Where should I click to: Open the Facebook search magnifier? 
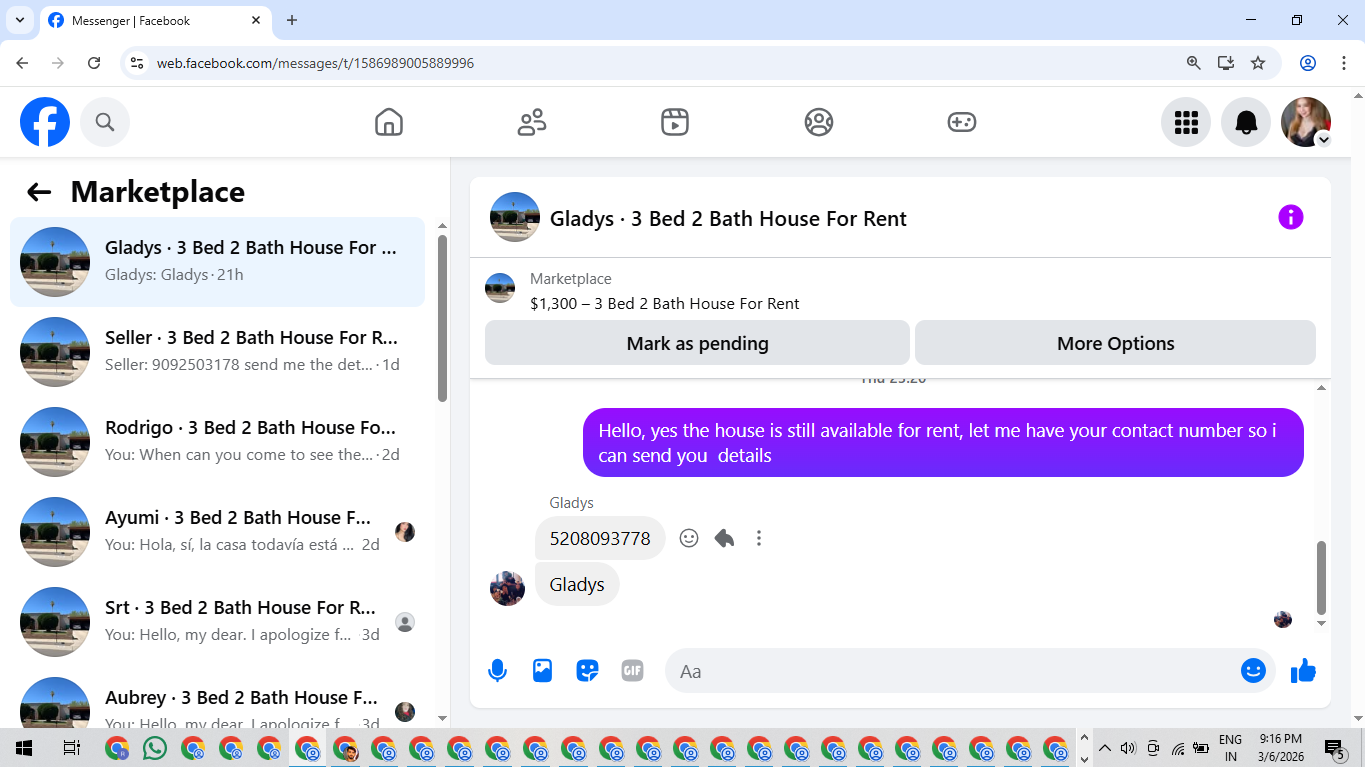(105, 122)
